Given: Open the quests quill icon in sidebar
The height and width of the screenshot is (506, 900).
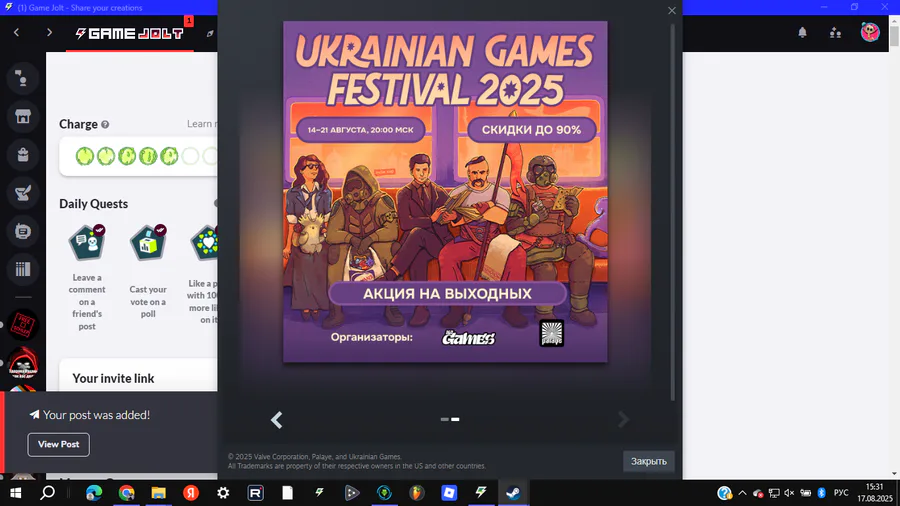Looking at the screenshot, I should (22, 193).
